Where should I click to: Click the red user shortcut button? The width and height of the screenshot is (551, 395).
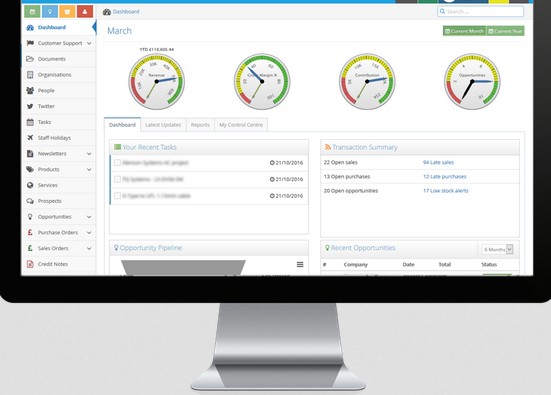85,12
